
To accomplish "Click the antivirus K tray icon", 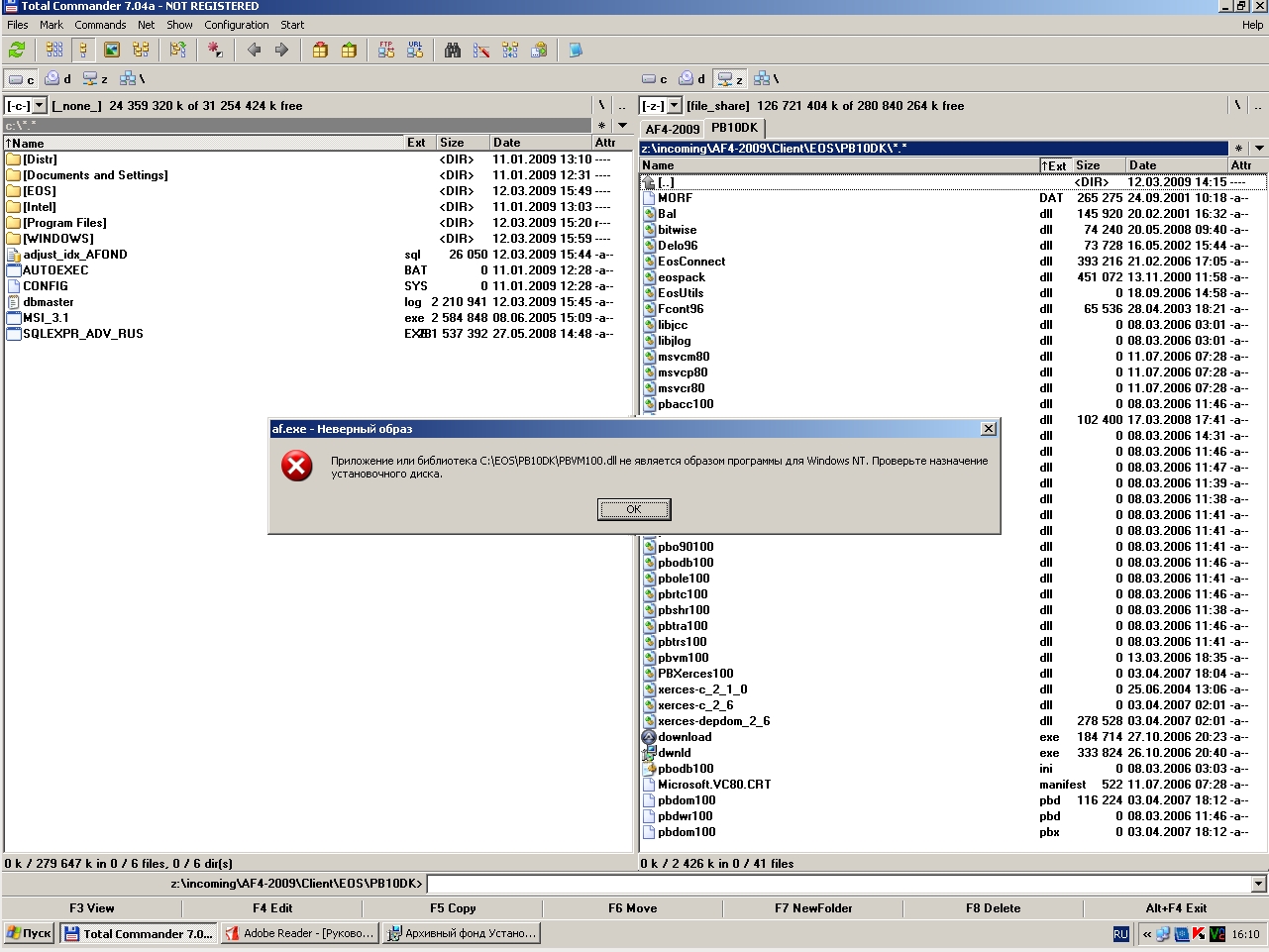I will (x=1198, y=933).
